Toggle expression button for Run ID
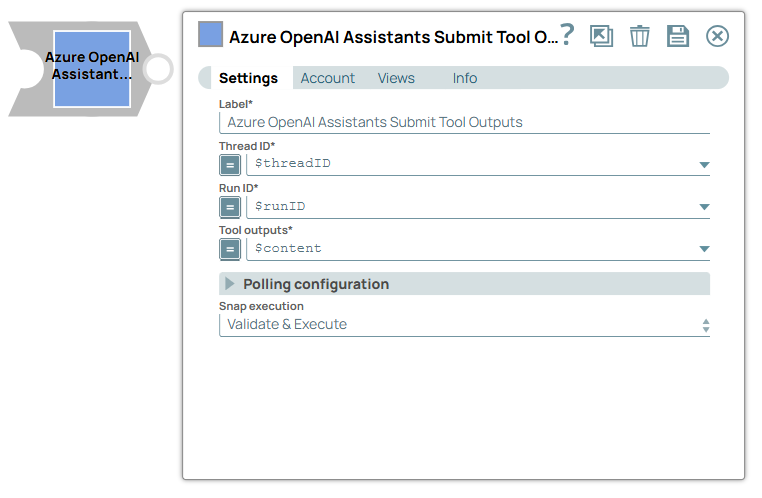Image resolution: width=762 pixels, height=498 pixels. pyautogui.click(x=230, y=207)
